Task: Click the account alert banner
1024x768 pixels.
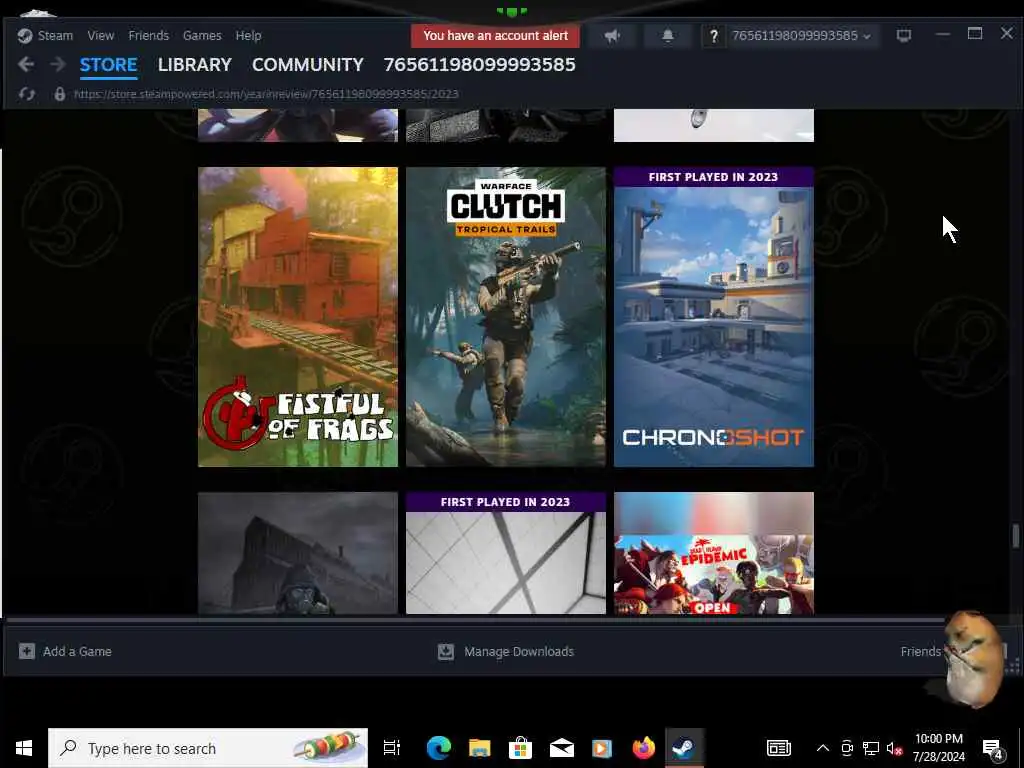Action: tap(495, 35)
